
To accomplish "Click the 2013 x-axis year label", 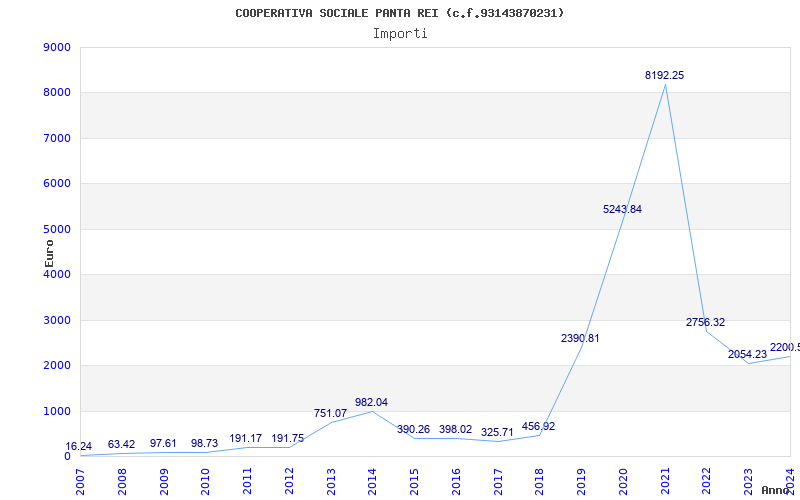I will [331, 481].
